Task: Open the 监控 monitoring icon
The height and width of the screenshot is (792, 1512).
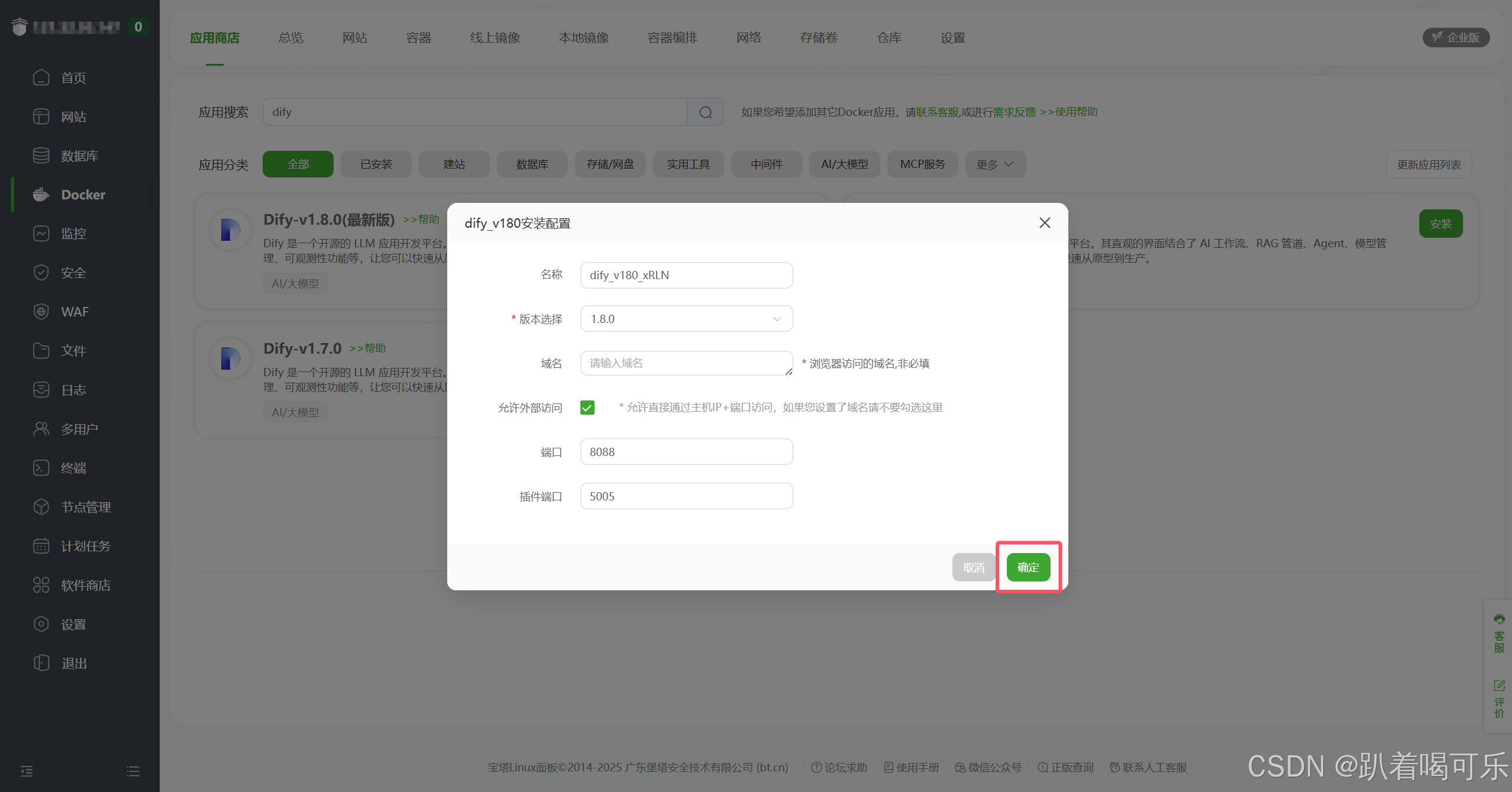Action: (x=41, y=234)
